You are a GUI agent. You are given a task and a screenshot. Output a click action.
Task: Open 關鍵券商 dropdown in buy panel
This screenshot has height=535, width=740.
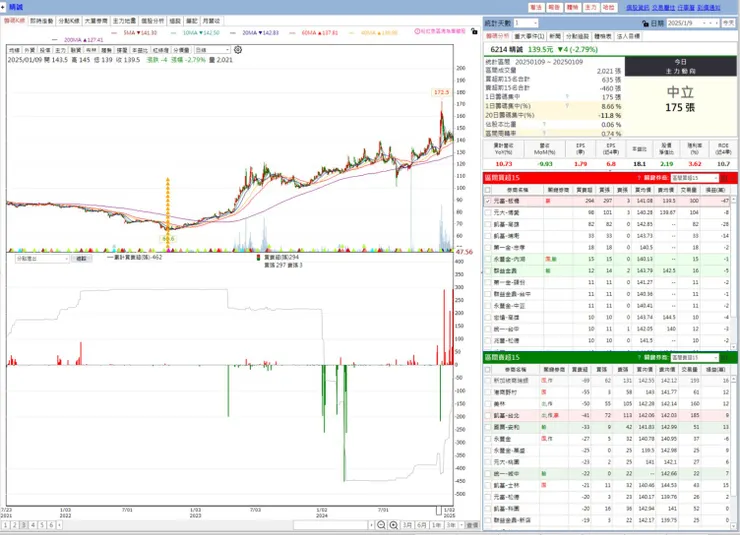point(715,178)
